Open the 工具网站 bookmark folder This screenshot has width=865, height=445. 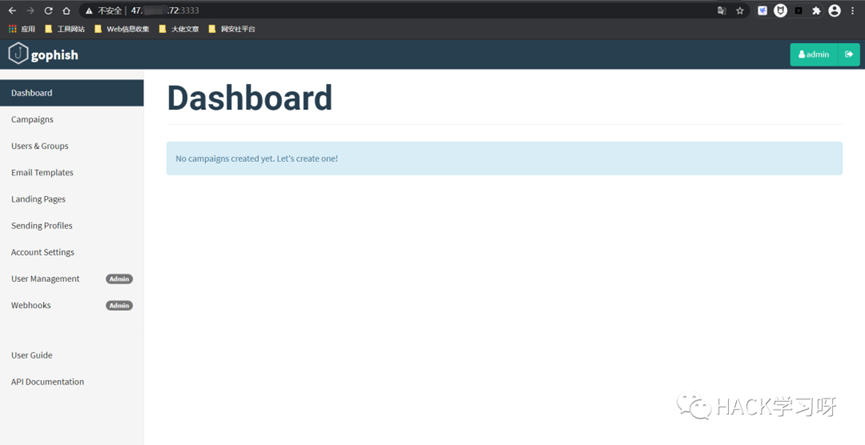[x=65, y=29]
